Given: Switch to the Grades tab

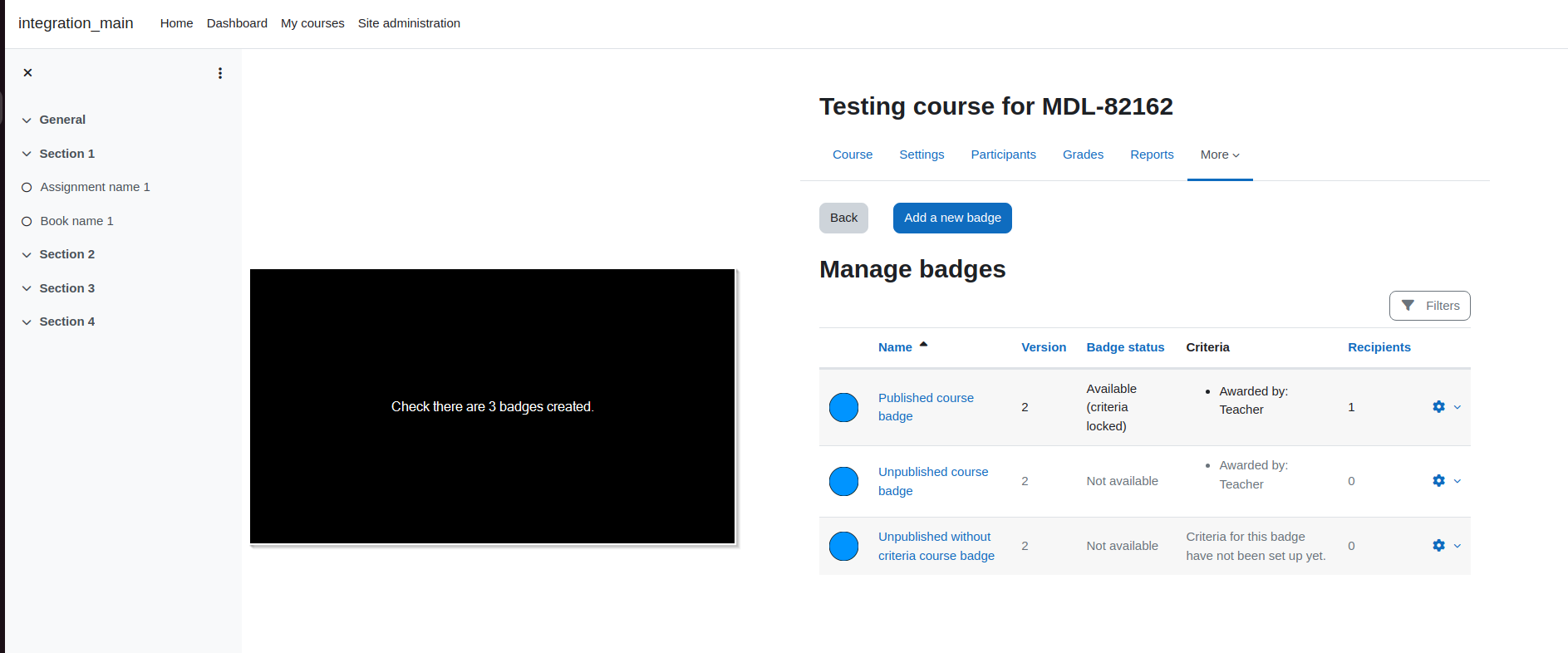Looking at the screenshot, I should [x=1083, y=155].
